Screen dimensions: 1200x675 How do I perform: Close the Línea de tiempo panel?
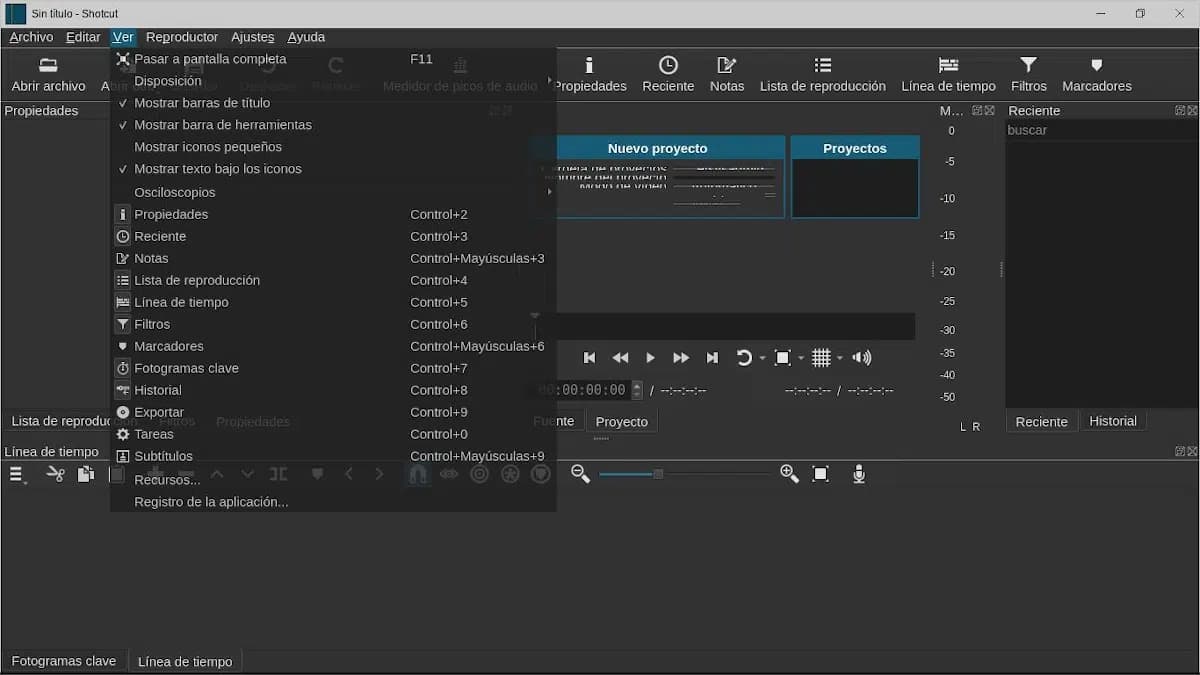coord(1190,452)
